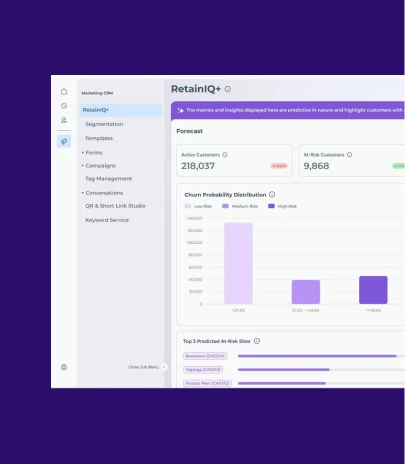The height and width of the screenshot is (464, 405).
Task: Click the tall Low Risk chart bar
Action: [238, 263]
